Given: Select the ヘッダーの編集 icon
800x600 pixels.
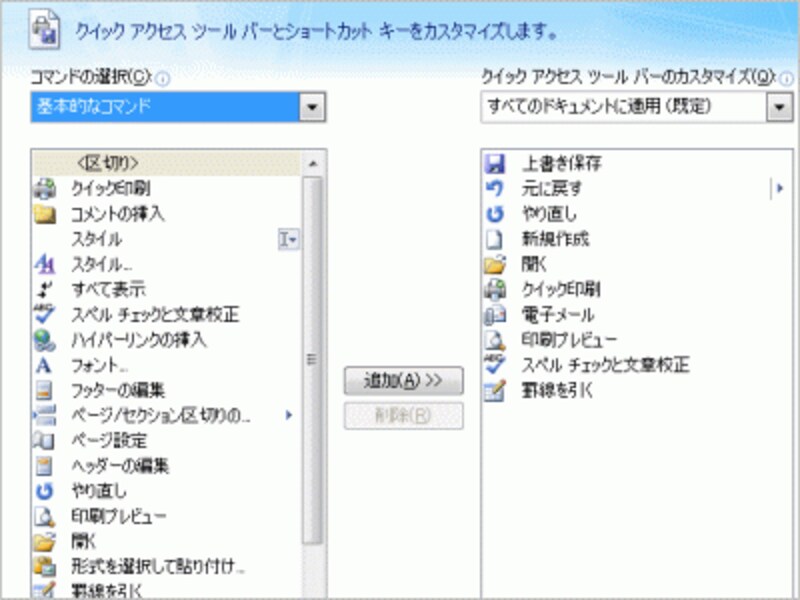Looking at the screenshot, I should tap(44, 466).
